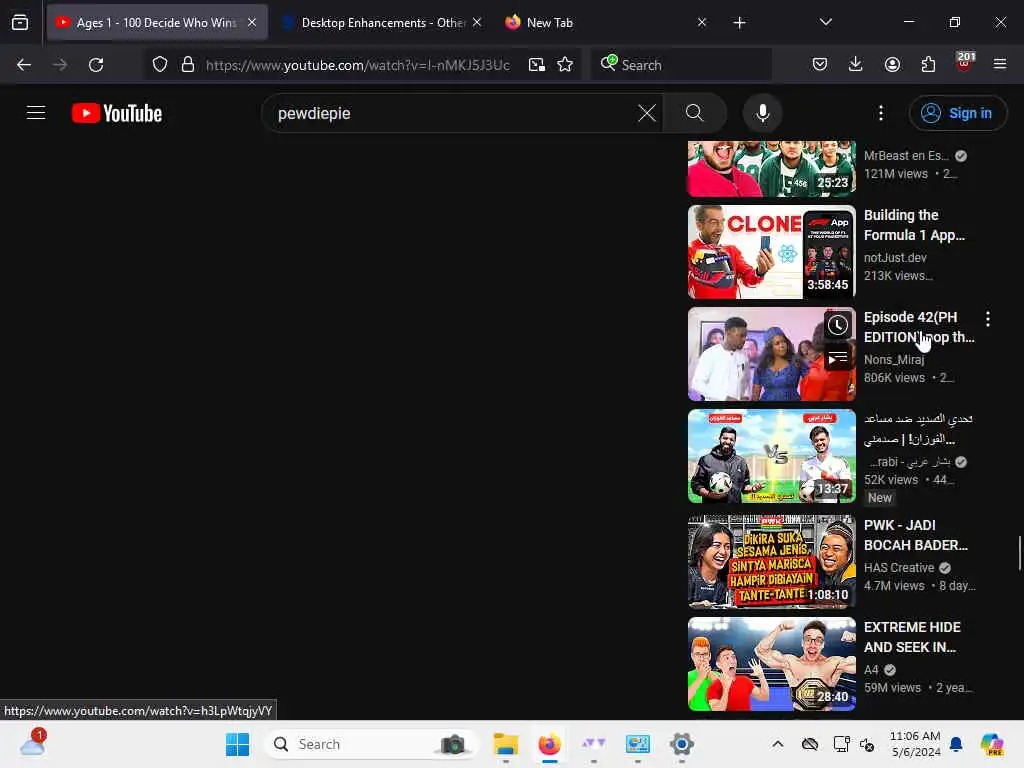Screen dimensions: 1024x768
Task: Click the Windows taskbar Search box
Action: coord(372,744)
